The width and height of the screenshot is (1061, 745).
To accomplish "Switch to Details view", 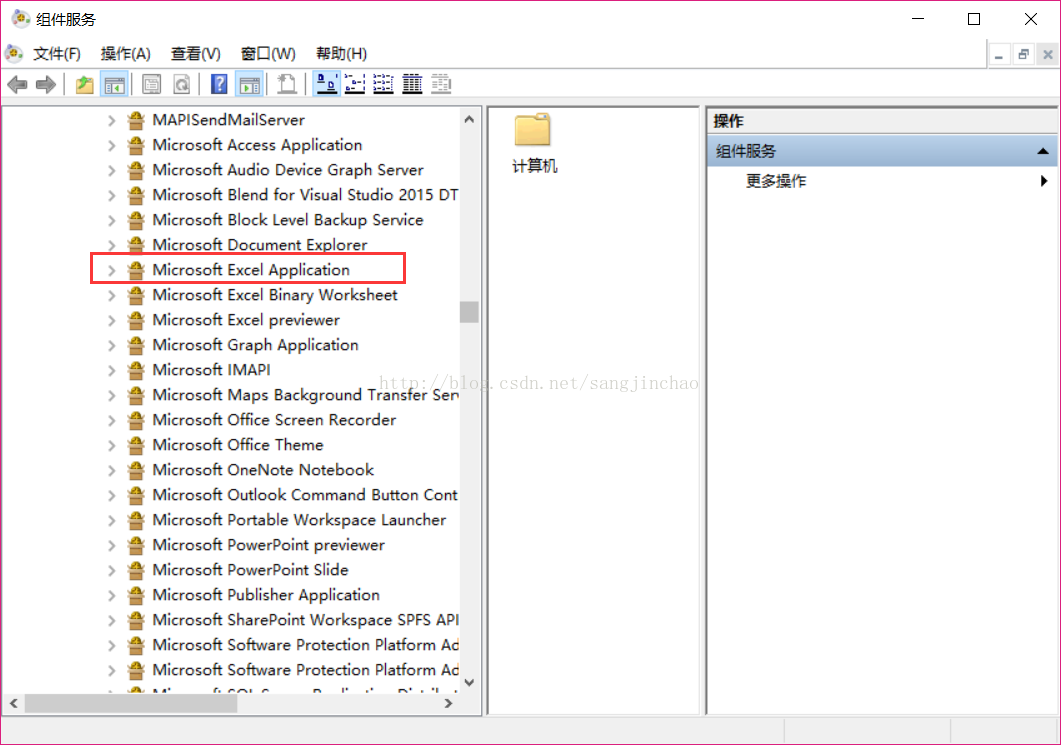I will click(411, 84).
